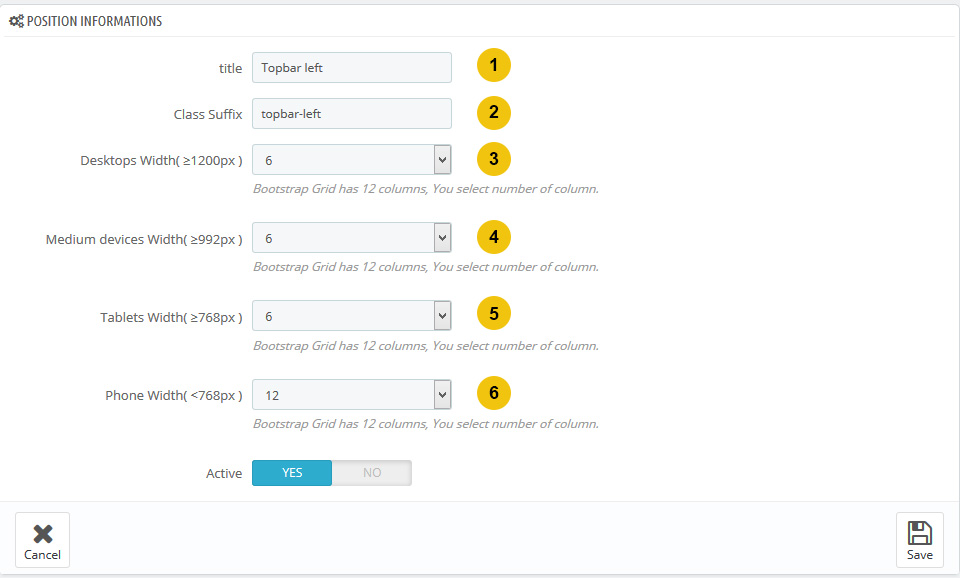Click yellow badge number 5
Viewport: 960px width, 578px height.
493,313
